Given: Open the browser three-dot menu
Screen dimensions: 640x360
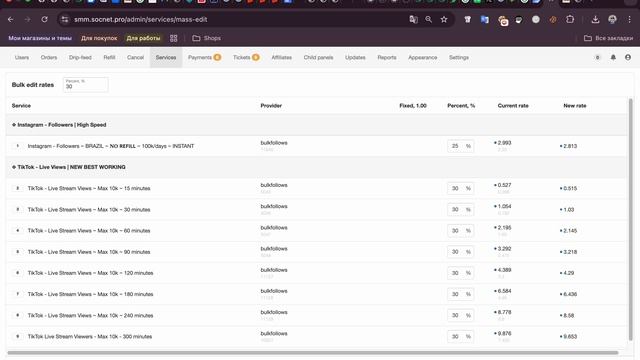Looking at the screenshot, I should point(629,19).
